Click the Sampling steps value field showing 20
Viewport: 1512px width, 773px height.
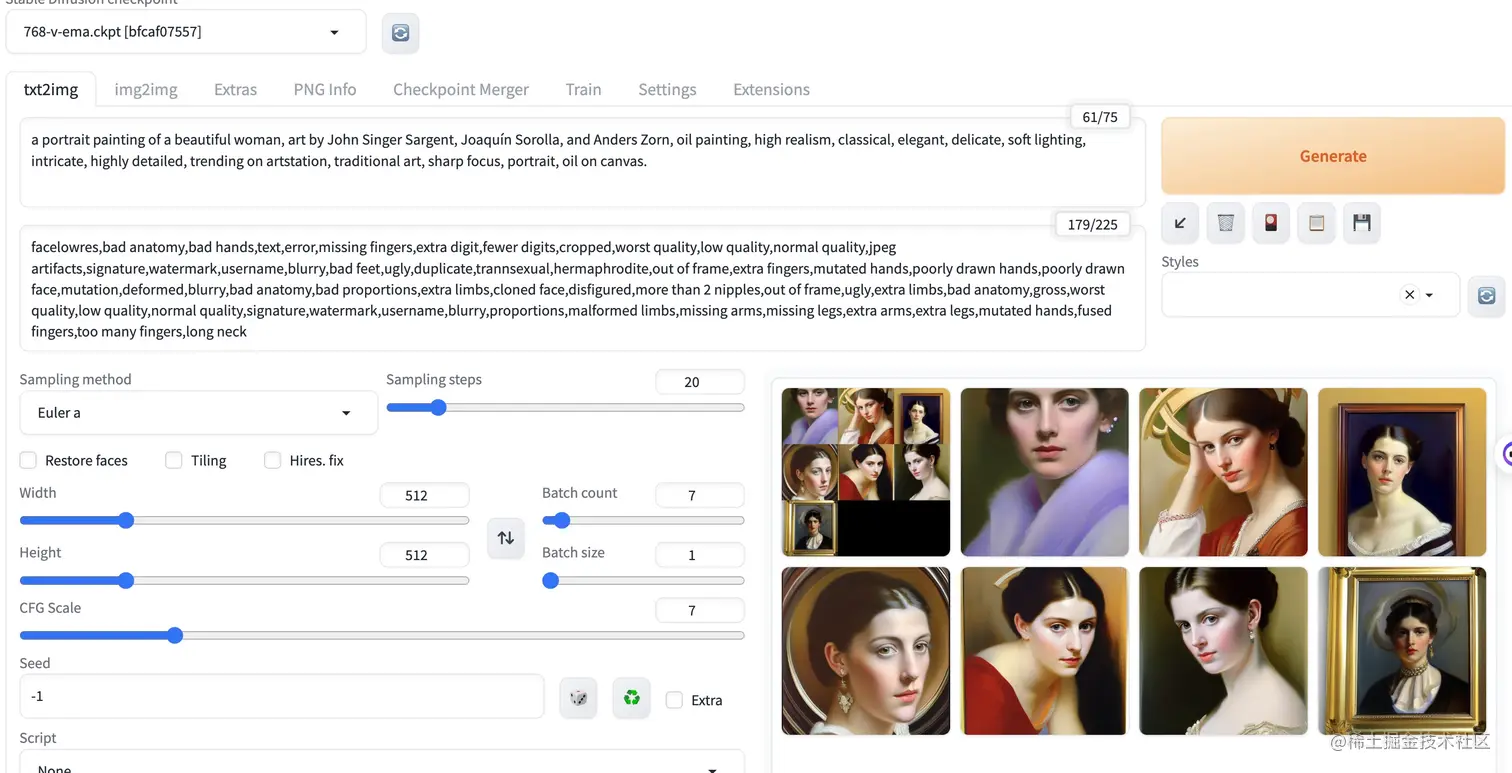[x=699, y=382]
